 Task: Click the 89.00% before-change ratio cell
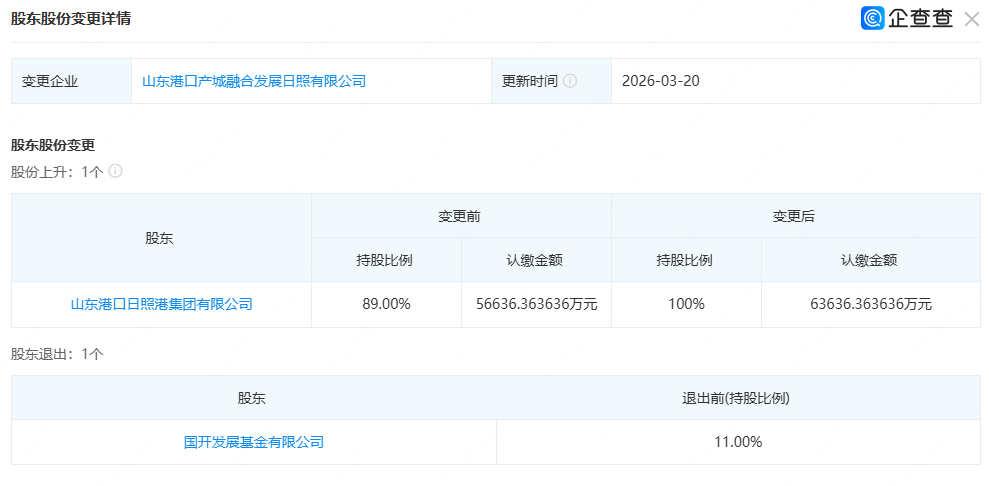(387, 304)
